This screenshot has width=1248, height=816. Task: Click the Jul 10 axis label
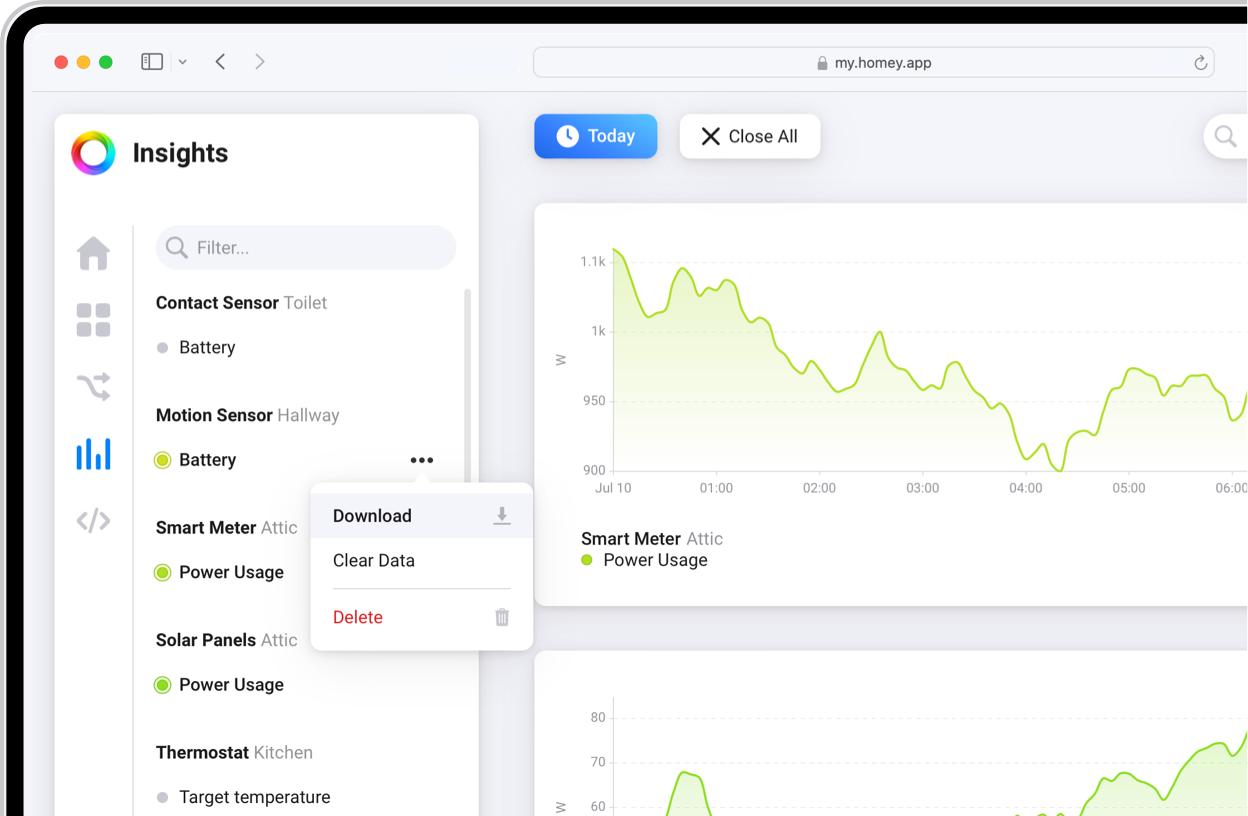[x=613, y=488]
